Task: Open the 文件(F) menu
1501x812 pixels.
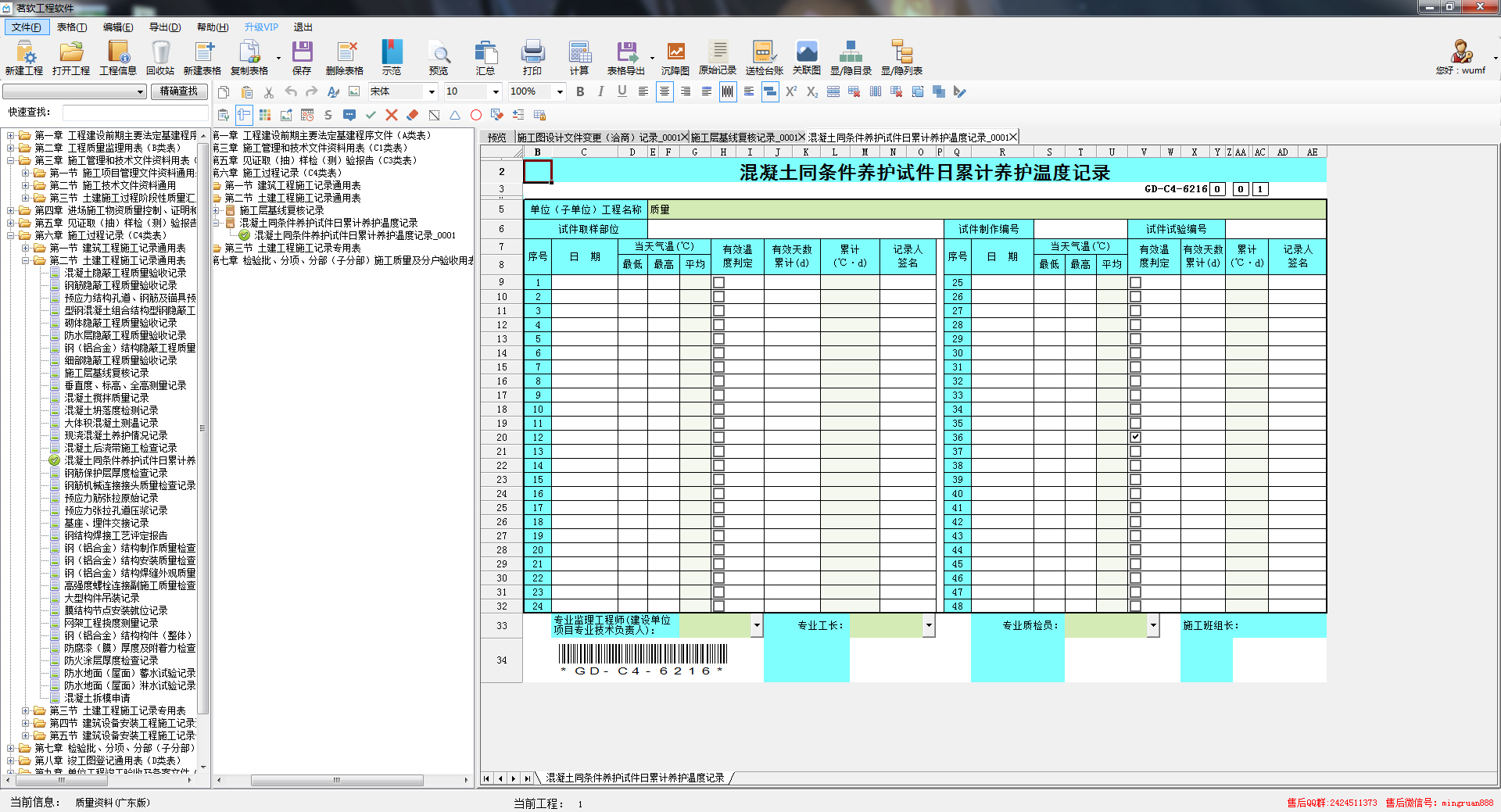Action: pos(27,27)
